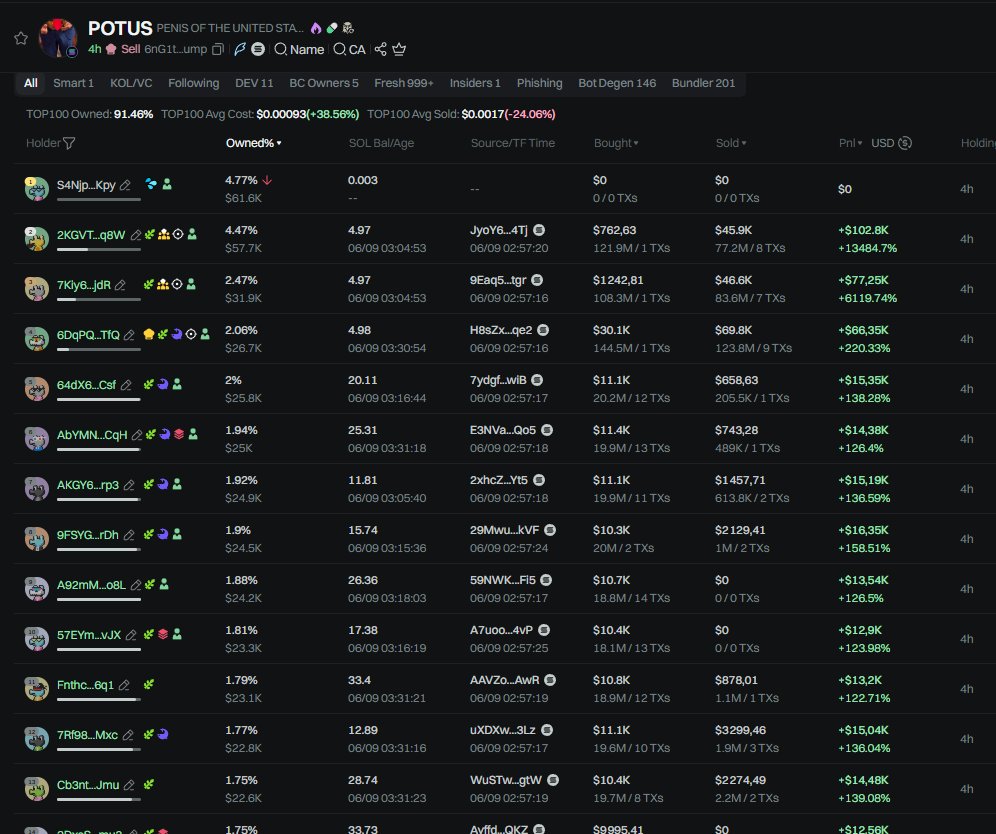
Task: Click the TOP100 Owned 91.46% stat
Action: [x=90, y=114]
